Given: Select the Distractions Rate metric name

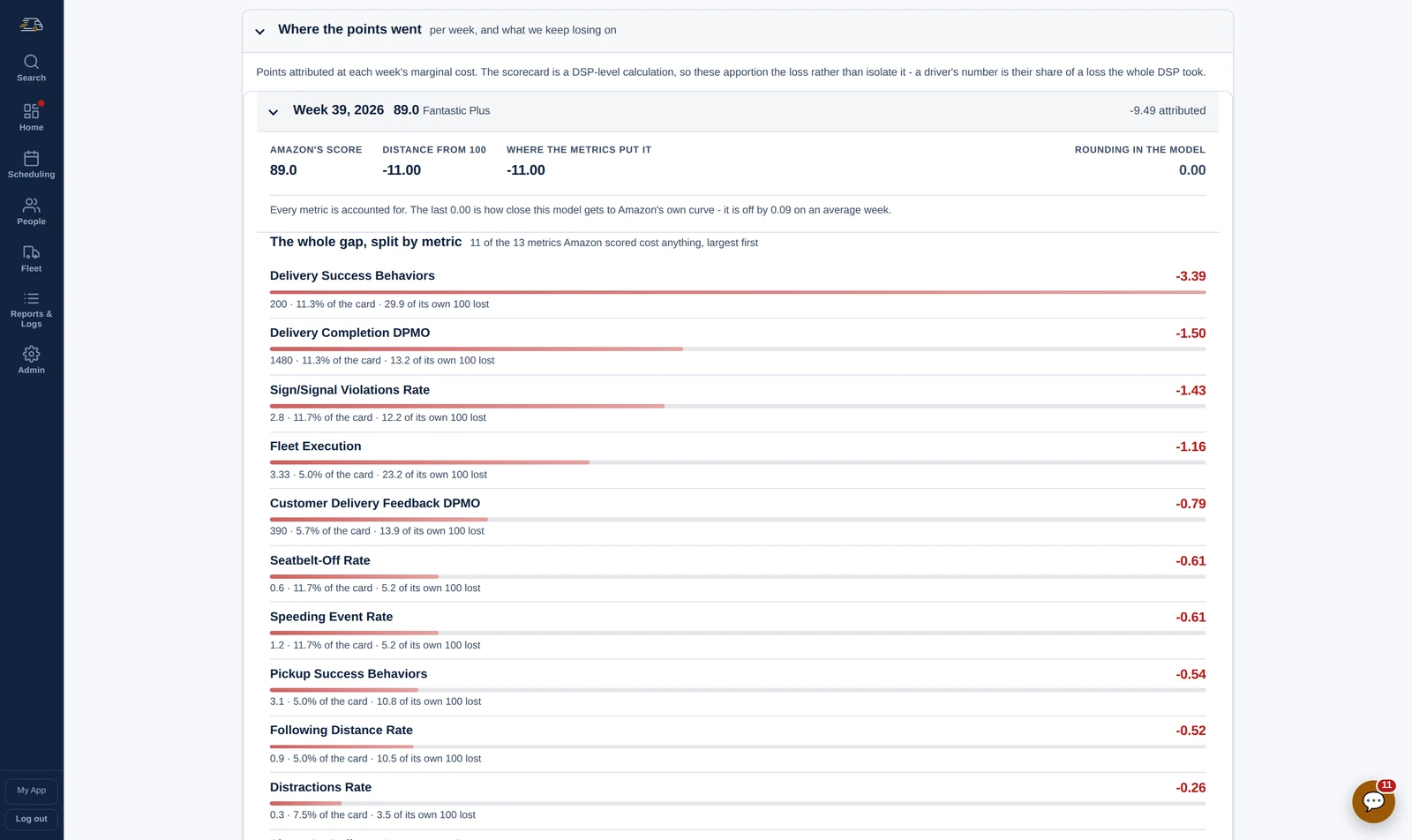Looking at the screenshot, I should click(320, 787).
